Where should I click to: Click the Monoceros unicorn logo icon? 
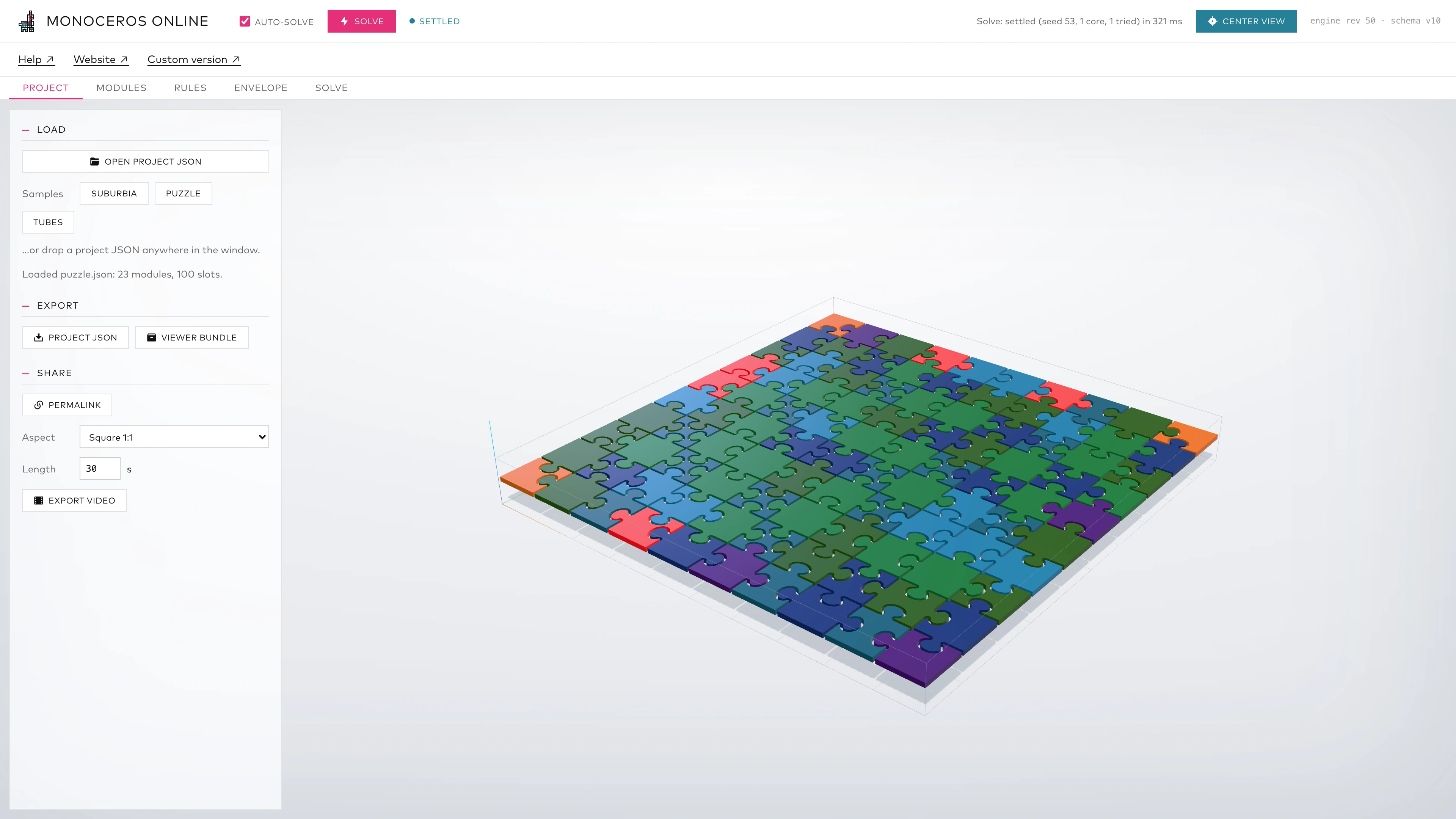(x=27, y=22)
